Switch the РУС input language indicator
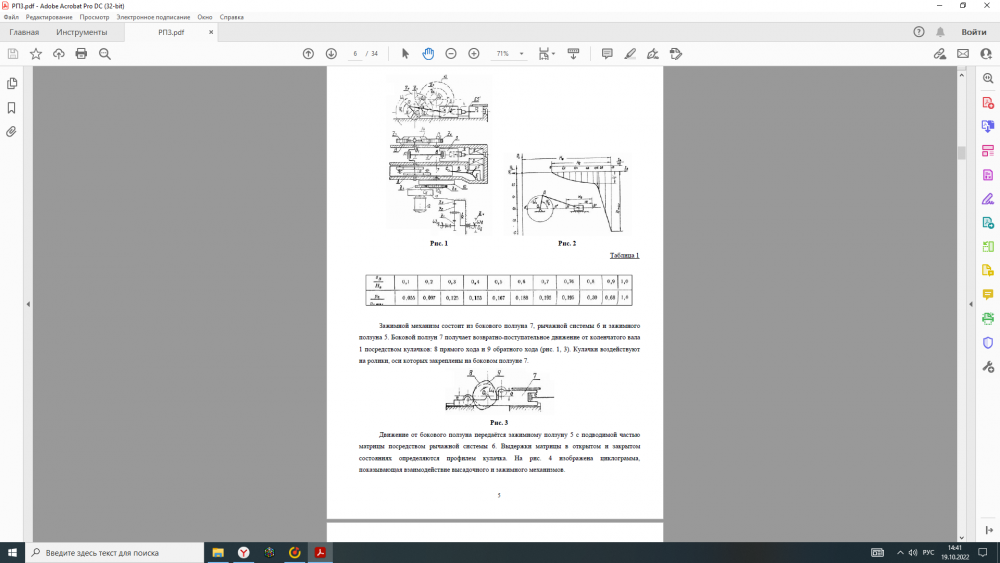 928,553
